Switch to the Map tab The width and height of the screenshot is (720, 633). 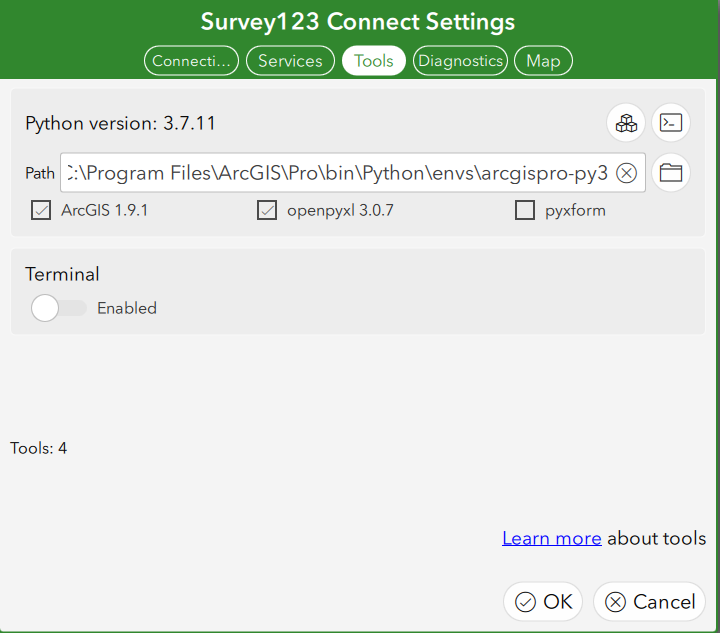[543, 61]
